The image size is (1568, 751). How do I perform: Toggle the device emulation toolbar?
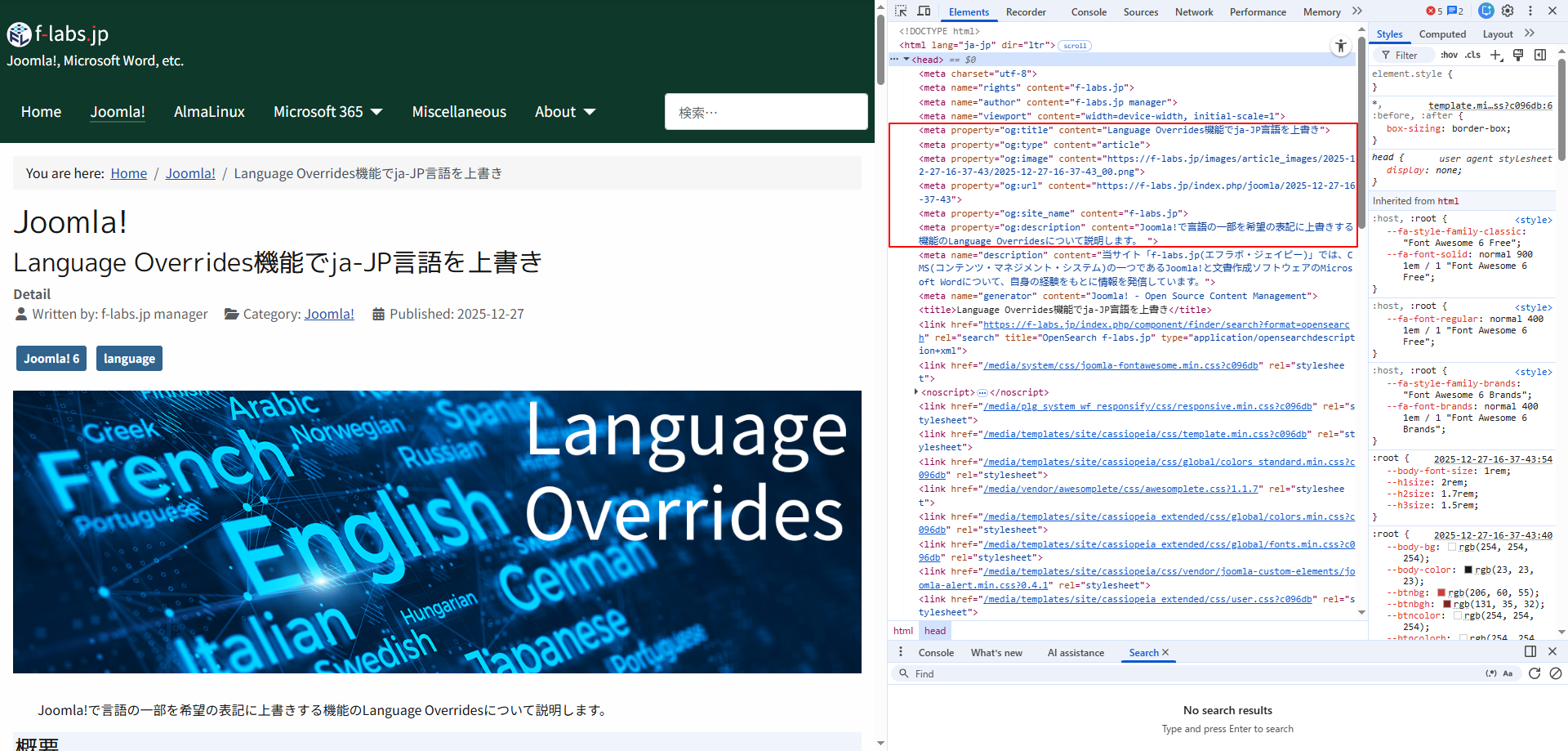point(924,11)
